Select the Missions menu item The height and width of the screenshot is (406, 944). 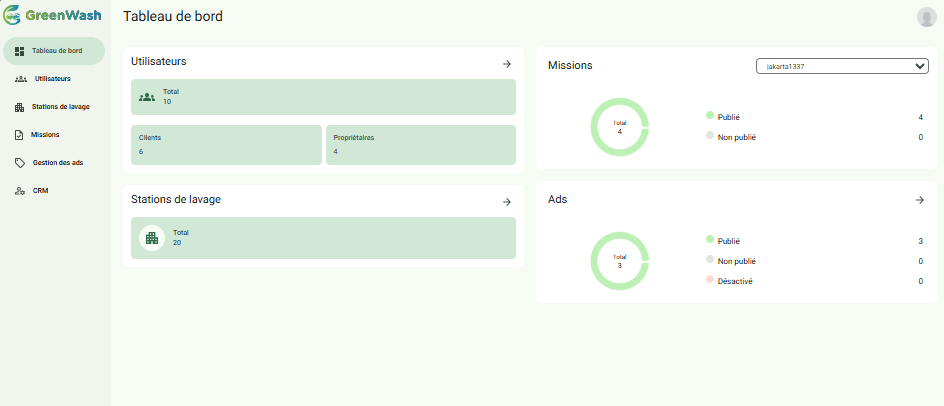click(x=45, y=135)
